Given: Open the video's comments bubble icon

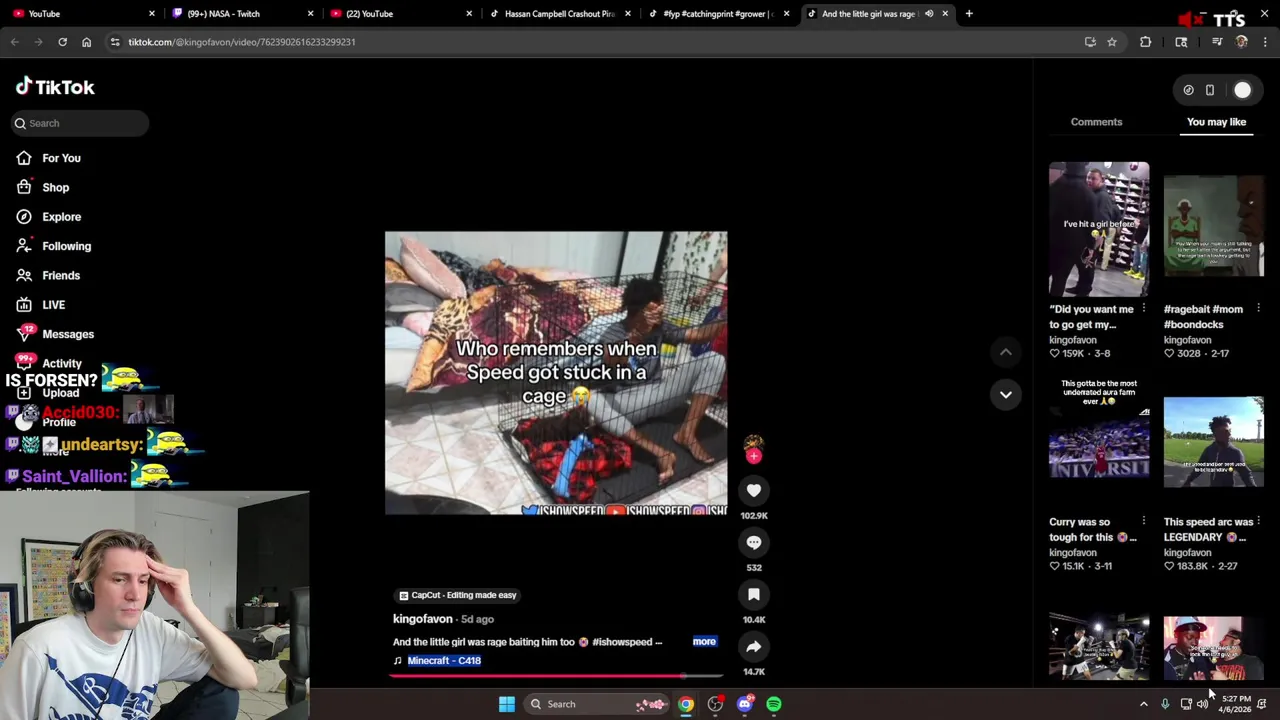Looking at the screenshot, I should (x=754, y=543).
